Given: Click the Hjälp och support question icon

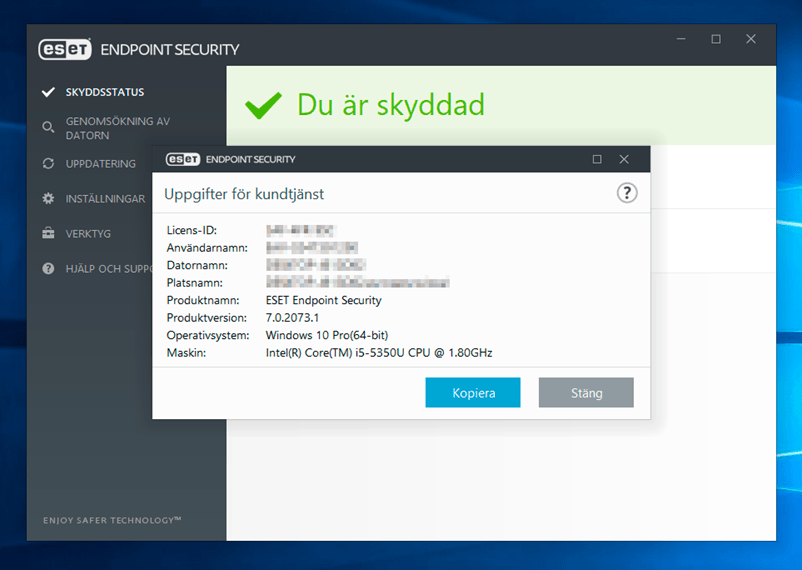Looking at the screenshot, I should pos(48,269).
